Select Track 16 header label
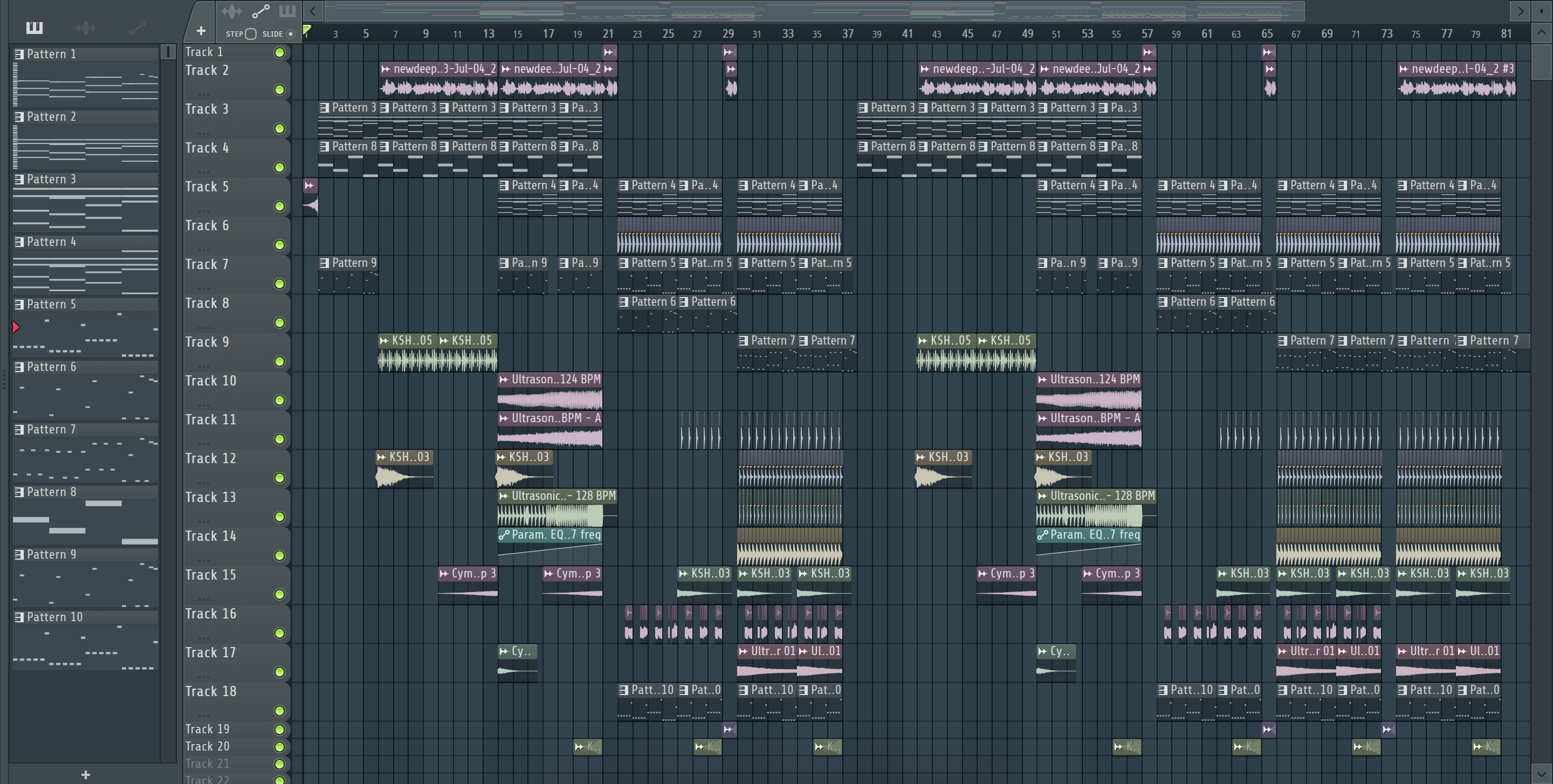Viewport: 1553px width, 784px height. click(210, 614)
